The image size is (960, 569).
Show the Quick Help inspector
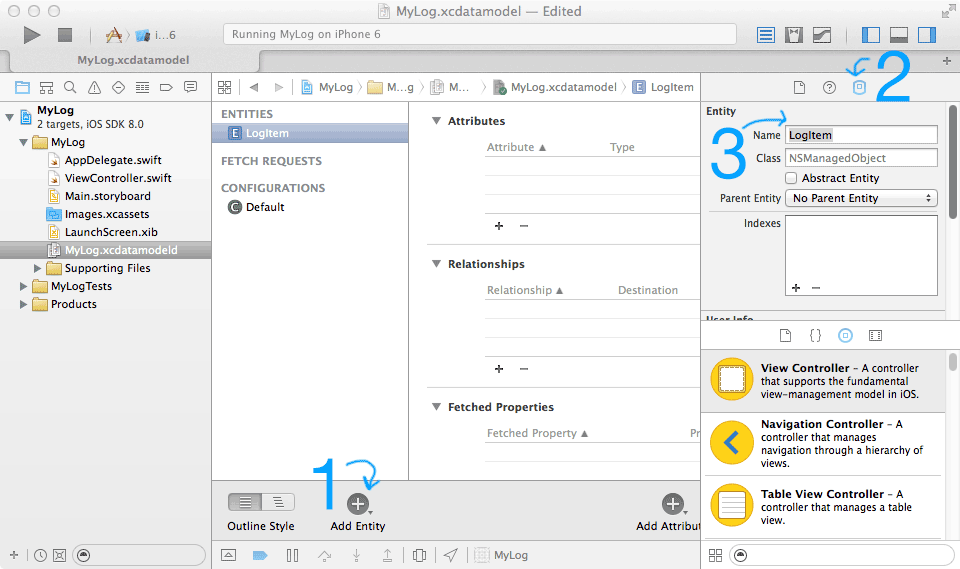[x=829, y=88]
